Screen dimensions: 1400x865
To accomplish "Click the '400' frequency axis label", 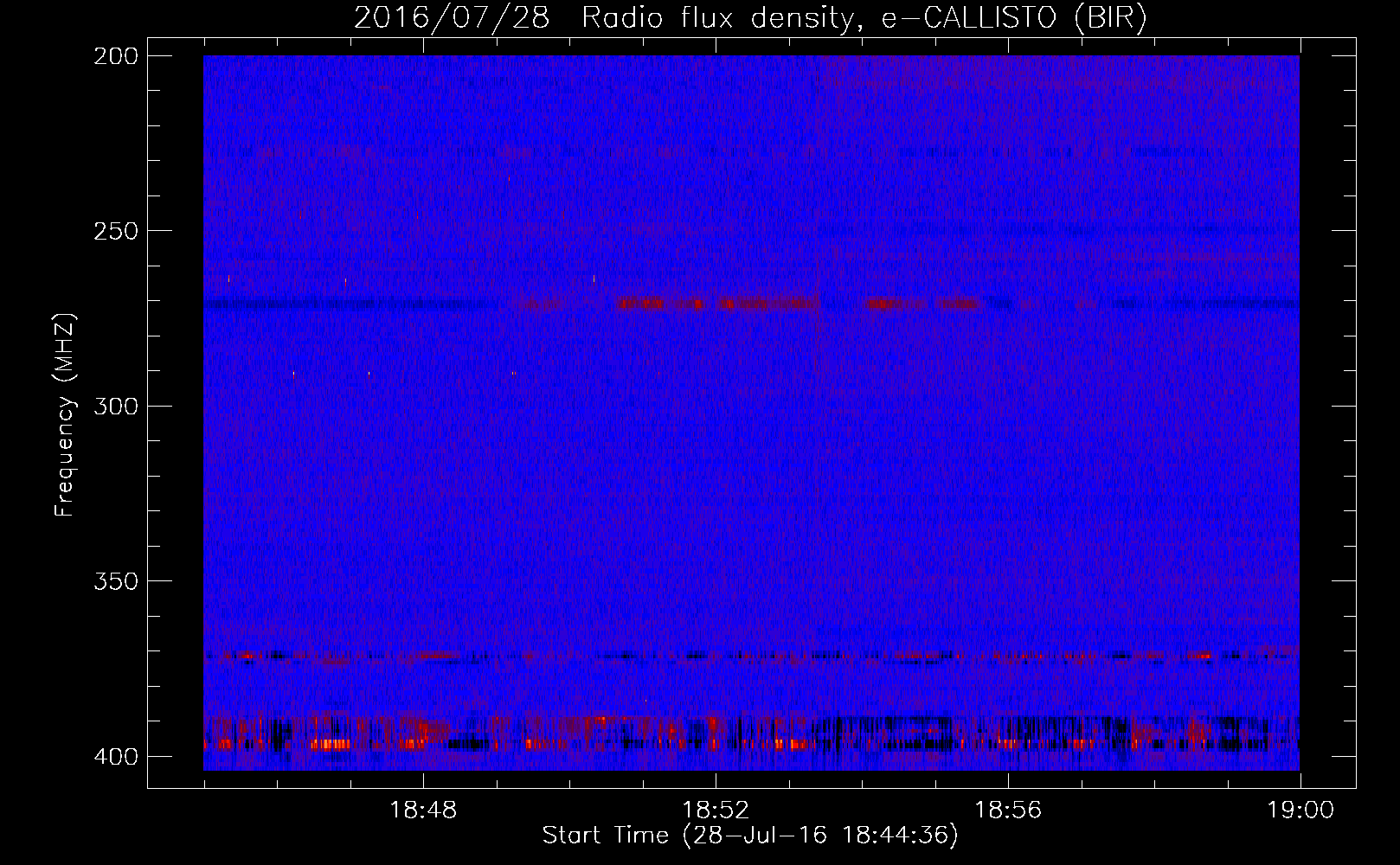I will tap(116, 756).
